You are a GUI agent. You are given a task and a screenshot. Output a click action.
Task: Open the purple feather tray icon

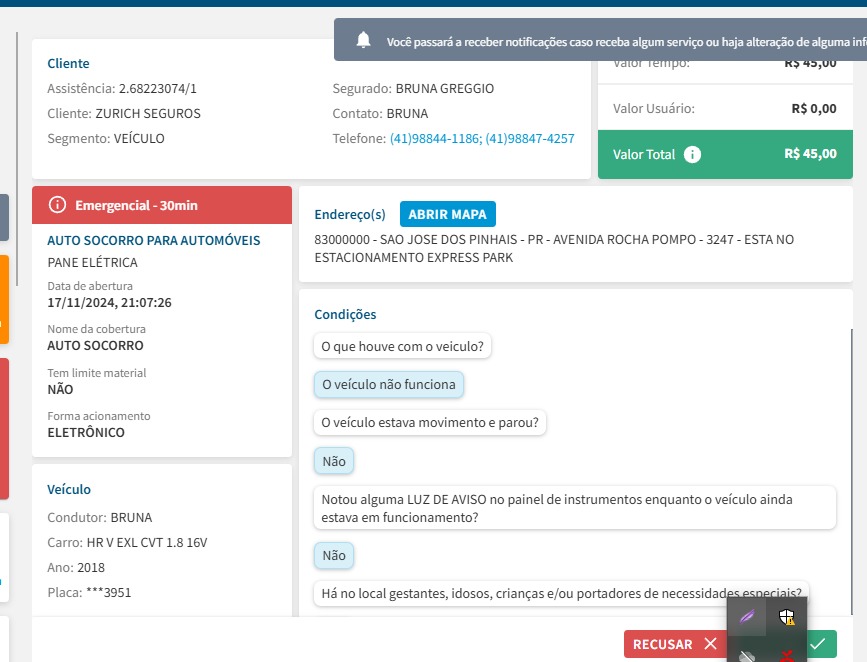click(x=747, y=616)
